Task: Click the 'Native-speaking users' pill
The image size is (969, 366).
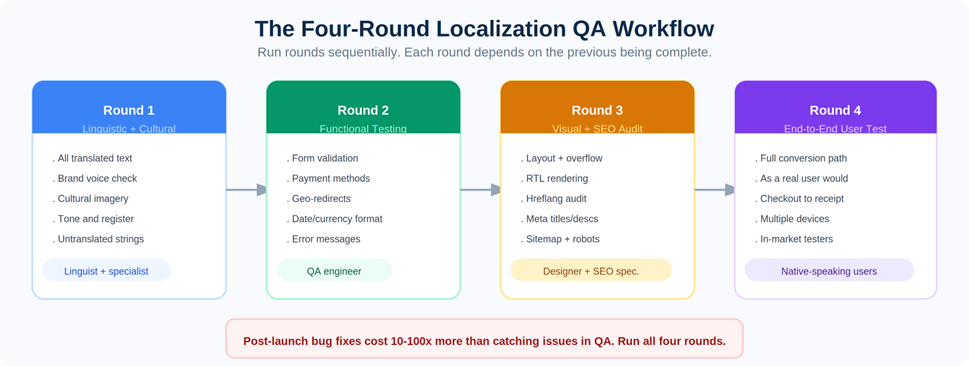Action: (829, 270)
